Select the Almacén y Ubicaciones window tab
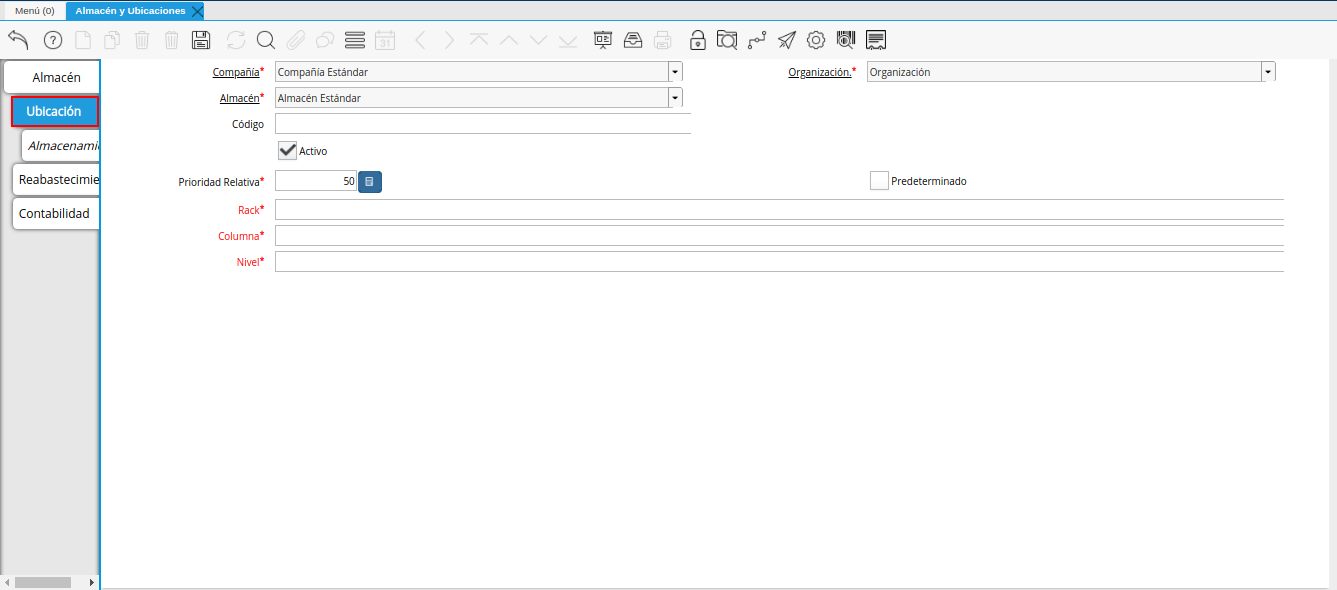1337x590 pixels. point(130,10)
